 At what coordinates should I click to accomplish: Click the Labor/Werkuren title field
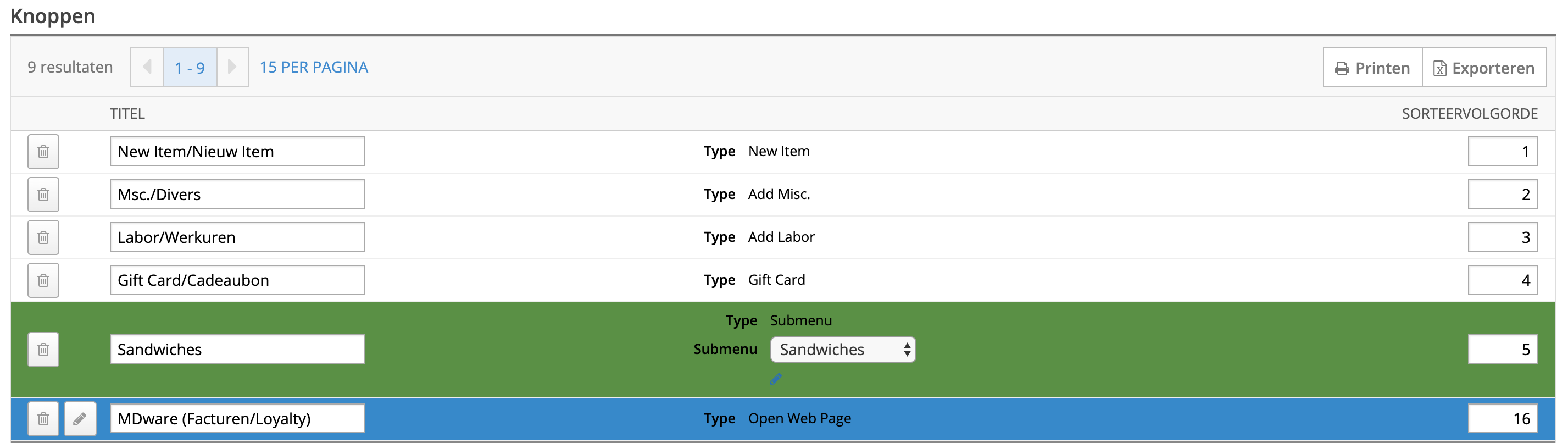click(237, 236)
